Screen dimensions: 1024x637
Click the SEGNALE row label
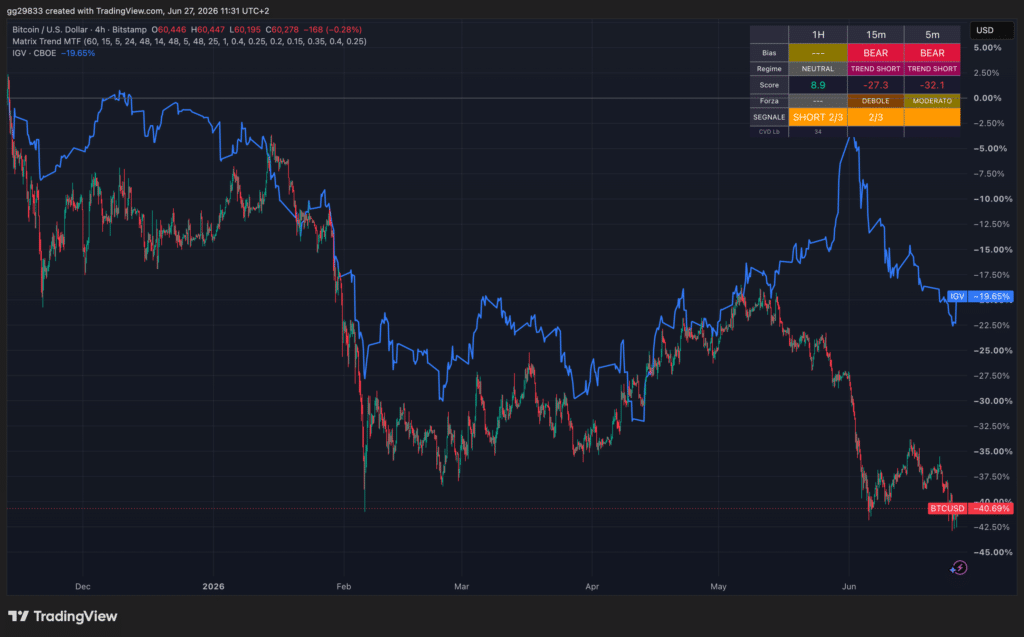click(x=769, y=117)
